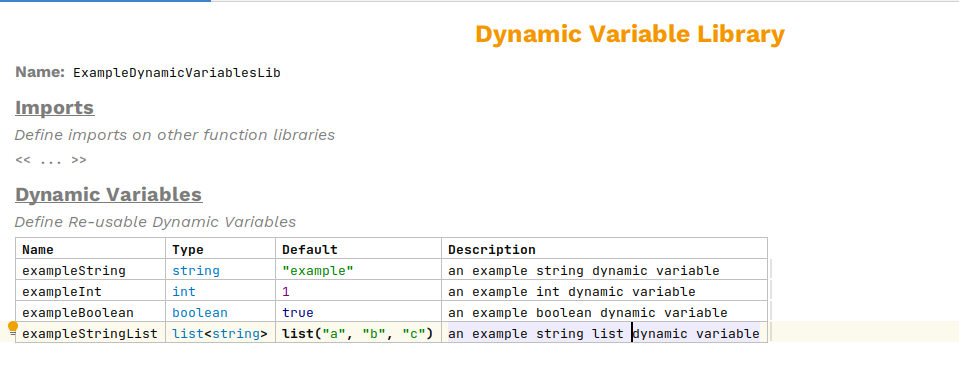Click the int type cell
This screenshot has height=366, width=959.
click(220, 291)
